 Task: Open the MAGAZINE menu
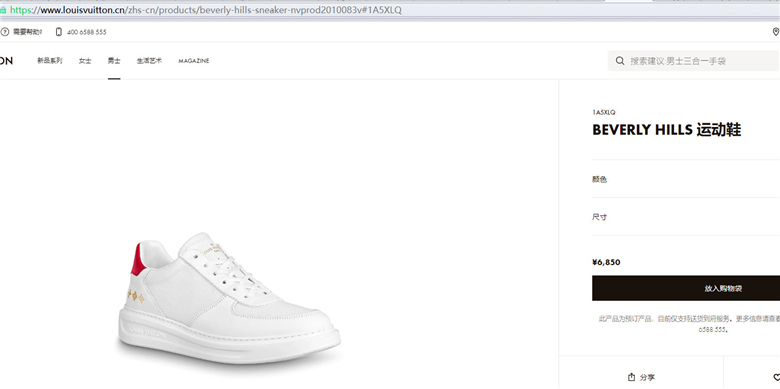click(194, 61)
